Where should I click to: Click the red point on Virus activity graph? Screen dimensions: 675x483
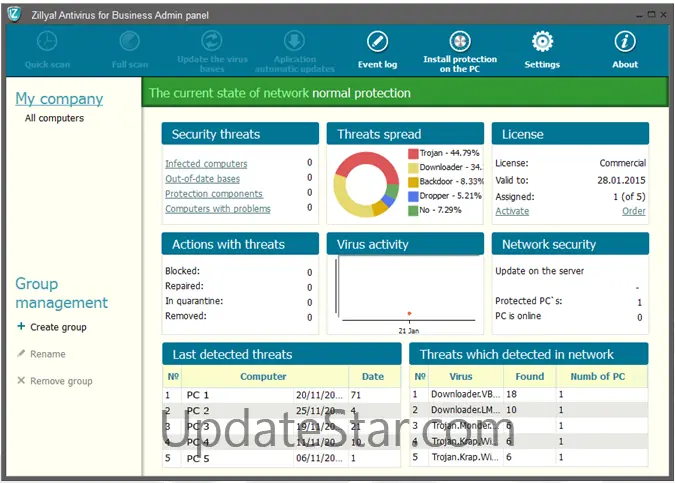(409, 313)
